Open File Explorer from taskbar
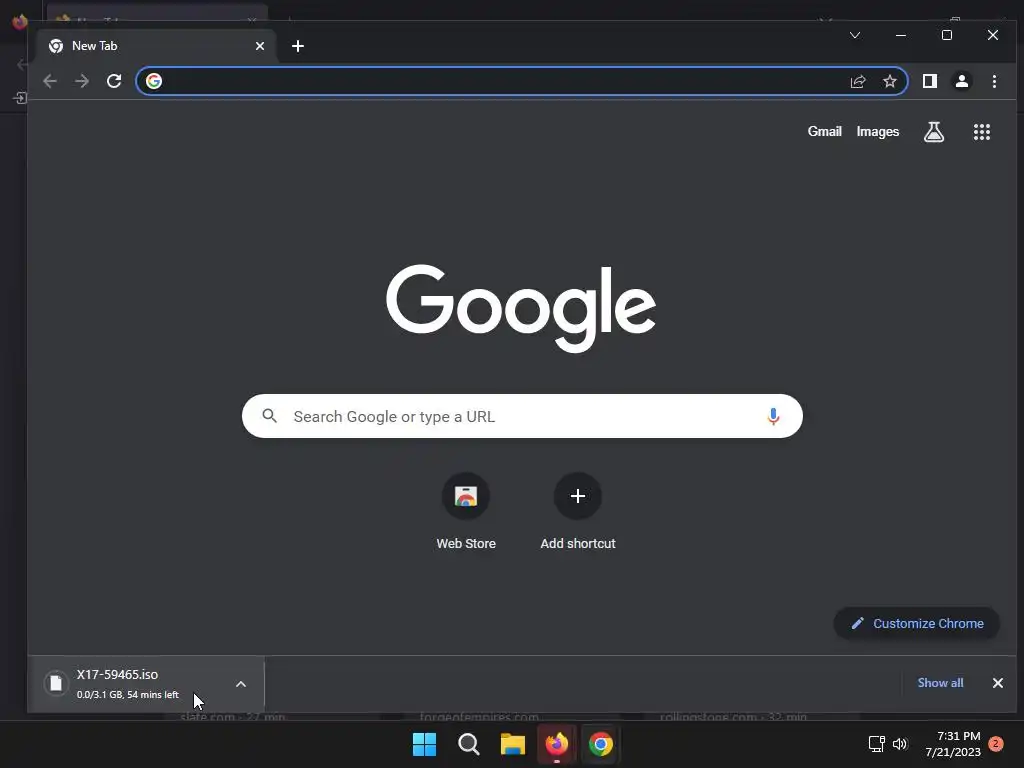Viewport: 1024px width, 768px height. 513,744
